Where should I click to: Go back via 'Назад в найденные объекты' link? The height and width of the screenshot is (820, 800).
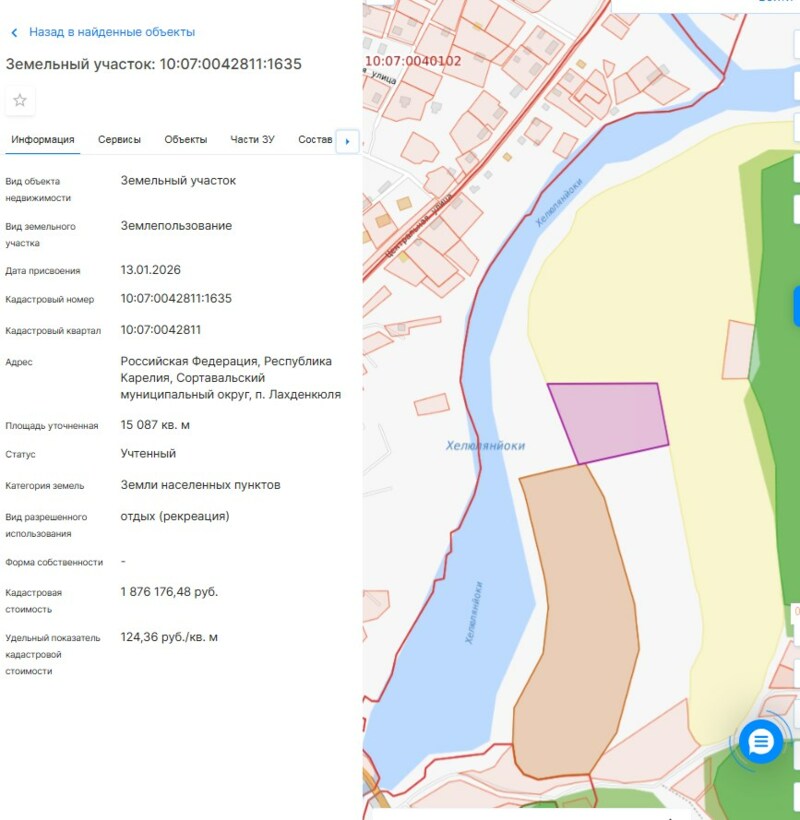(x=111, y=32)
